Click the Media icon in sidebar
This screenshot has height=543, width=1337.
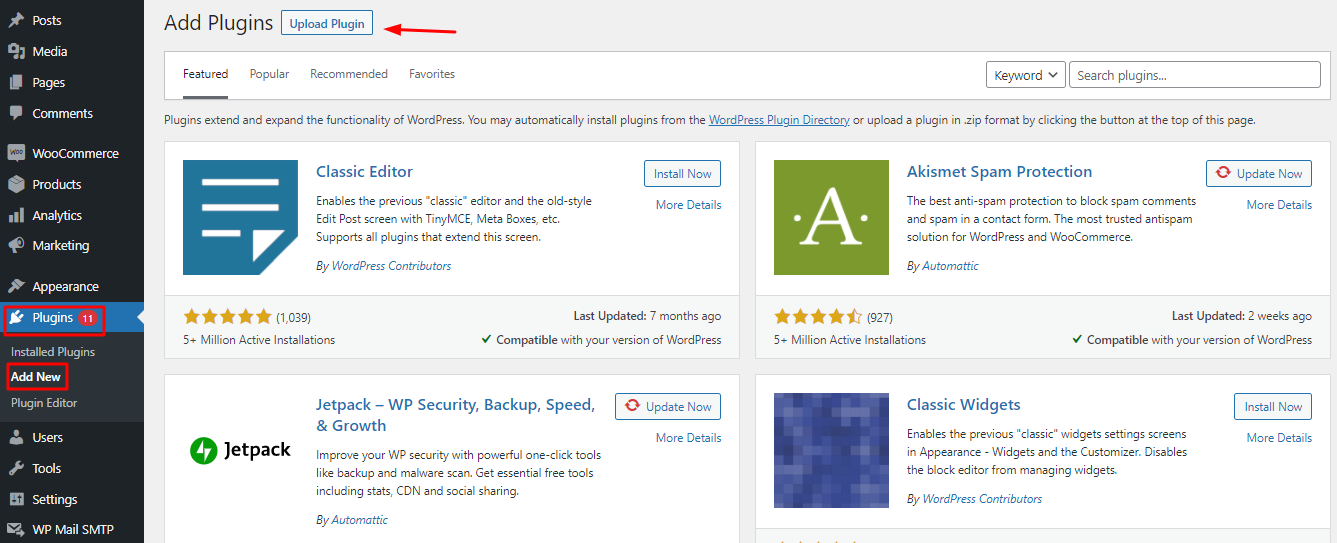16,51
